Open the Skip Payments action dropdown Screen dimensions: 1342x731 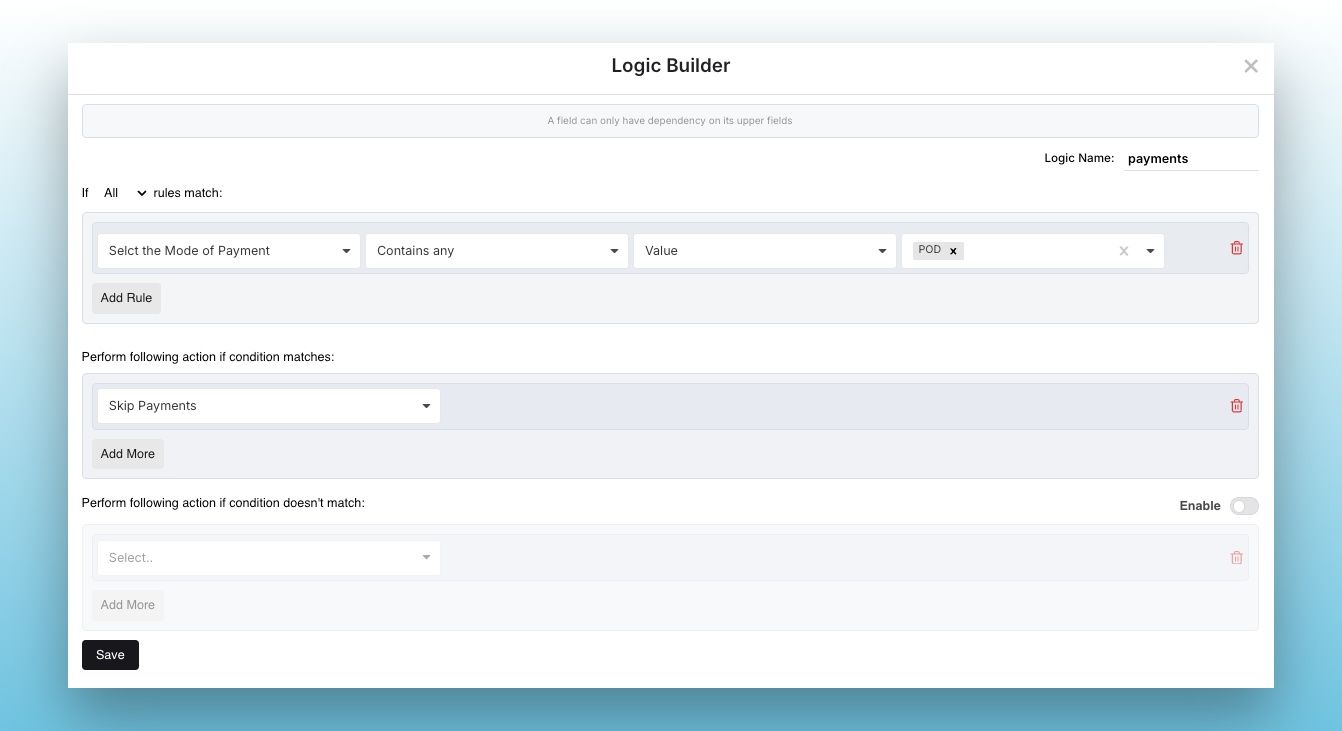tap(268, 406)
